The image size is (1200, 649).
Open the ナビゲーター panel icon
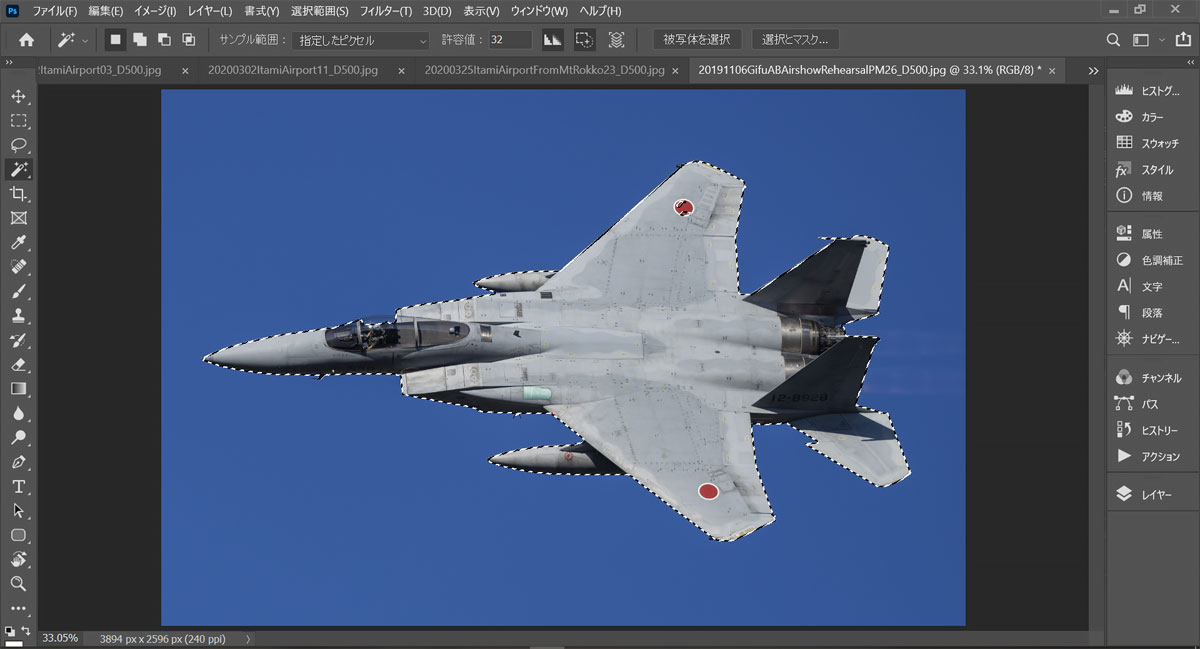coord(1124,339)
